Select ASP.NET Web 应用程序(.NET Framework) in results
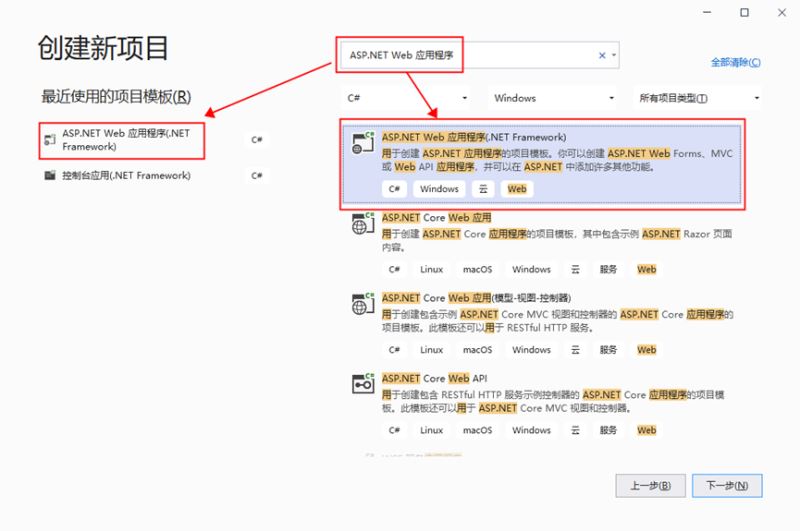Image resolution: width=800 pixels, height=531 pixels. [x=541, y=164]
